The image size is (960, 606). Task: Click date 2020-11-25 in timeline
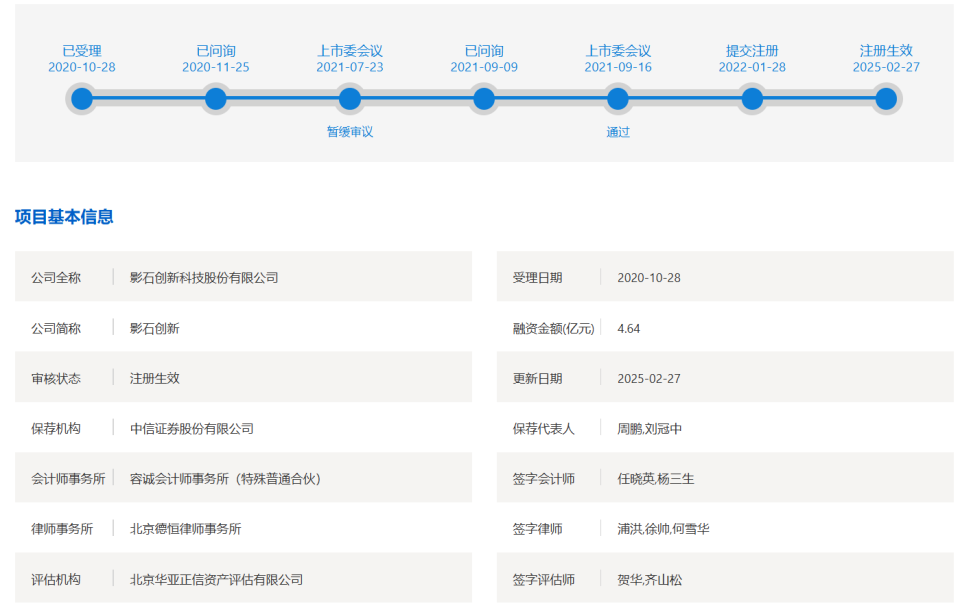coord(216,67)
